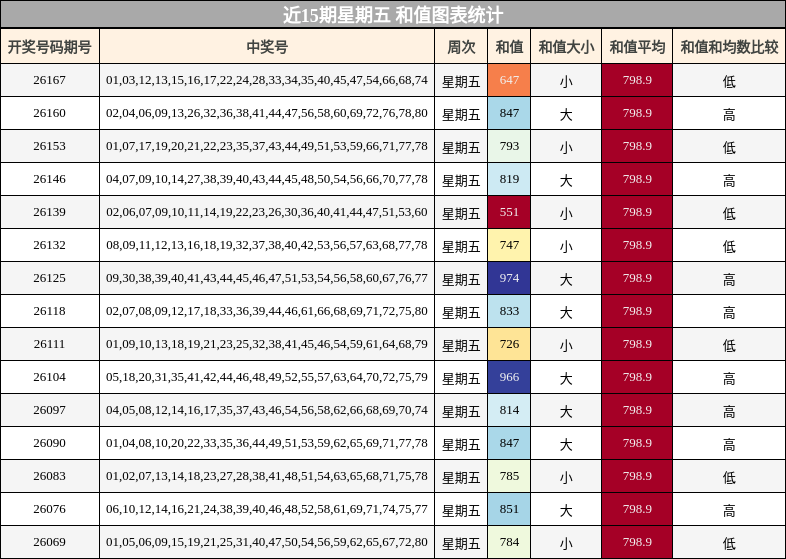
Task: Click the 大 size cell in row 26125
Action: 566,279
